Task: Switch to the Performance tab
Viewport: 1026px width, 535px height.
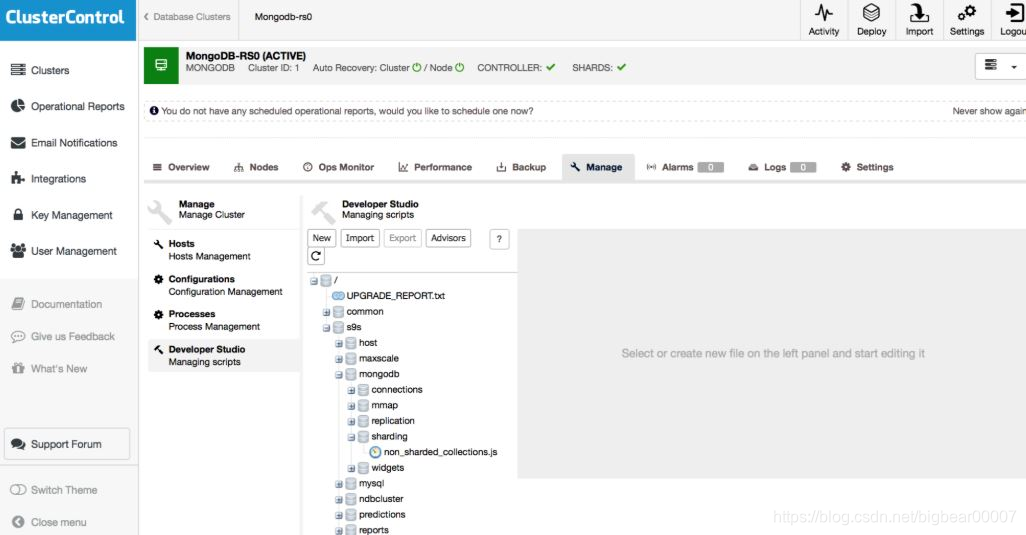Action: coord(435,167)
